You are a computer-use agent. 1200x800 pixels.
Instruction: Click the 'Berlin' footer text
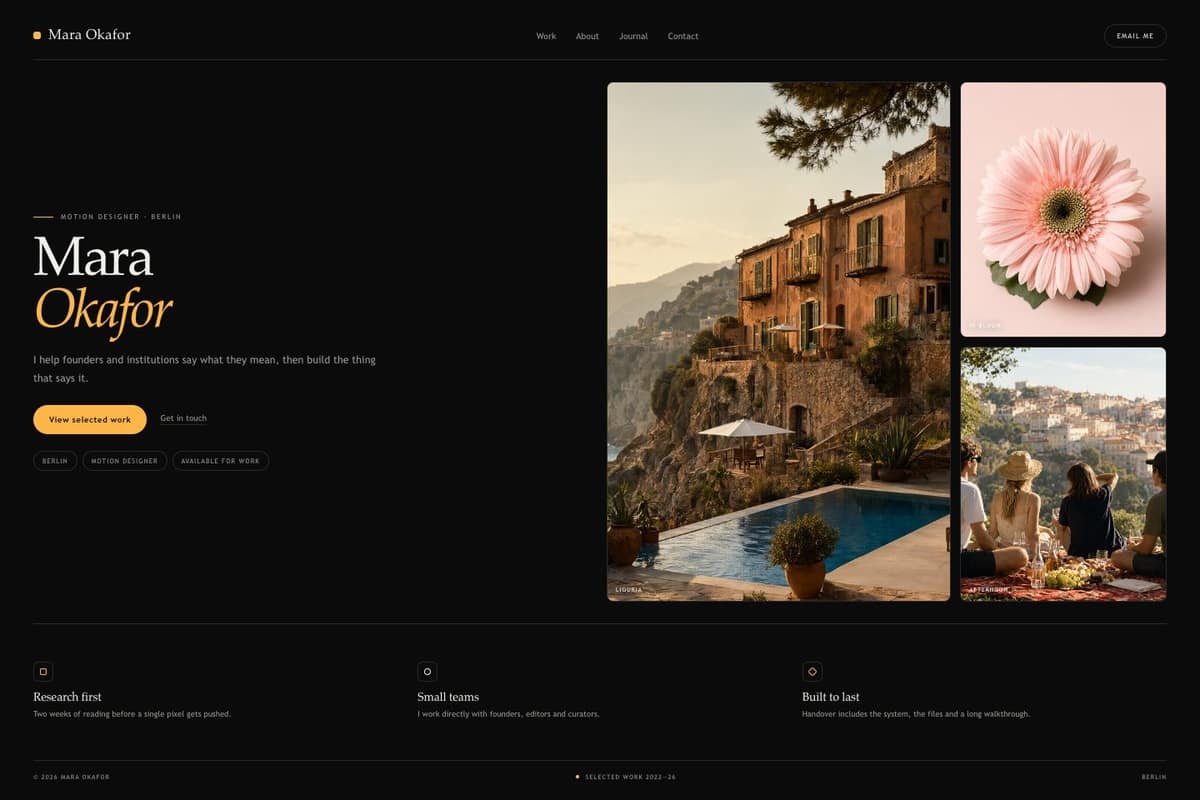tap(1154, 777)
